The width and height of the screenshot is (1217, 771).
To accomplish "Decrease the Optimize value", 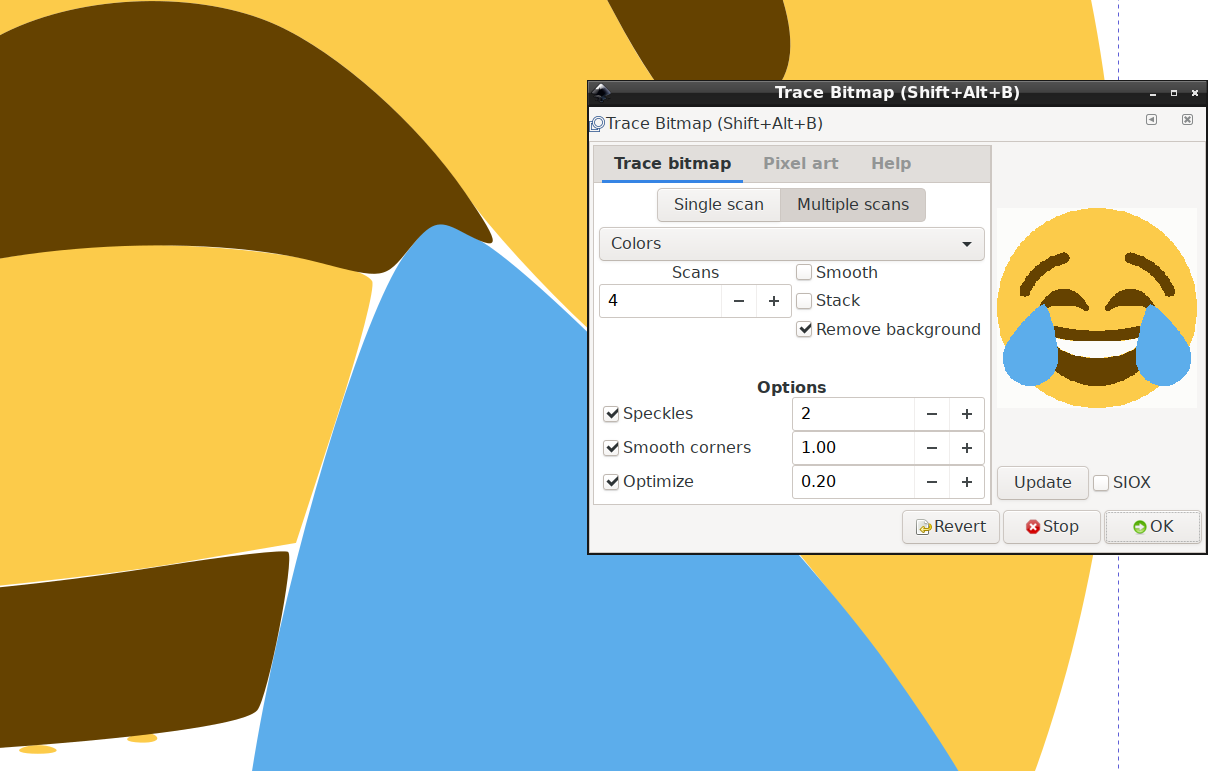I will coord(932,482).
